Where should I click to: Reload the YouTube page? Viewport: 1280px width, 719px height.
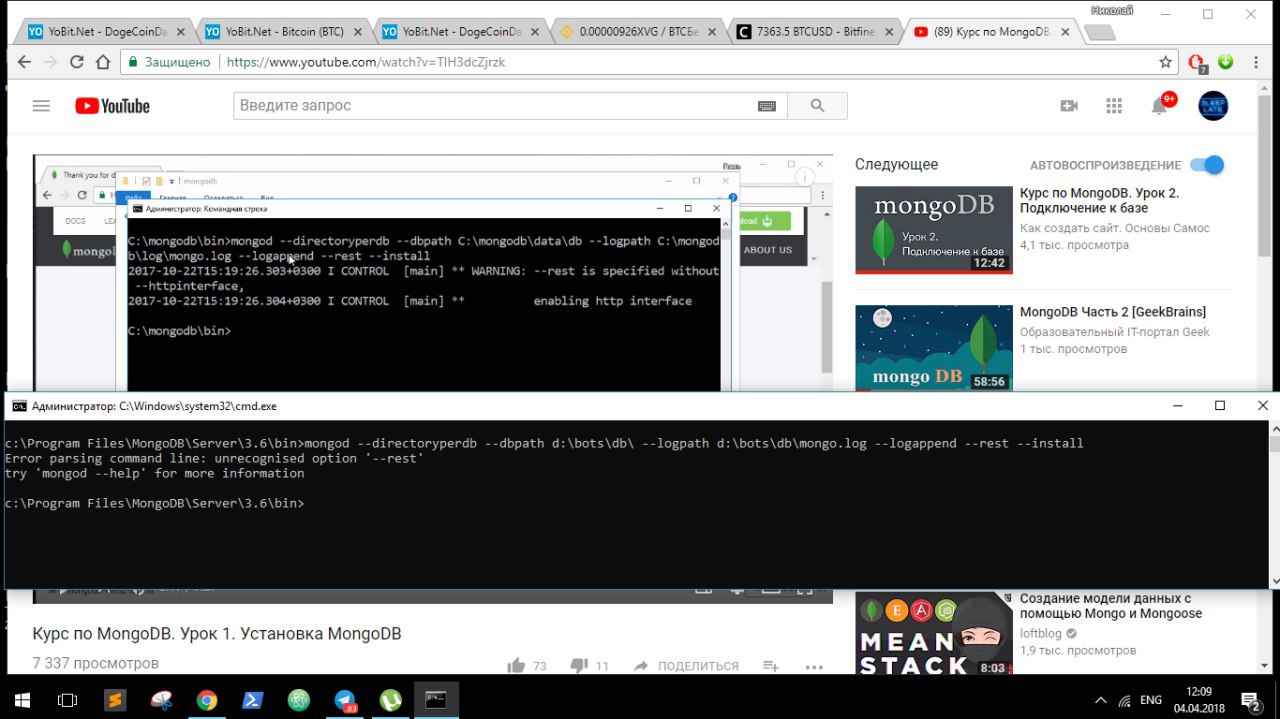pos(76,62)
